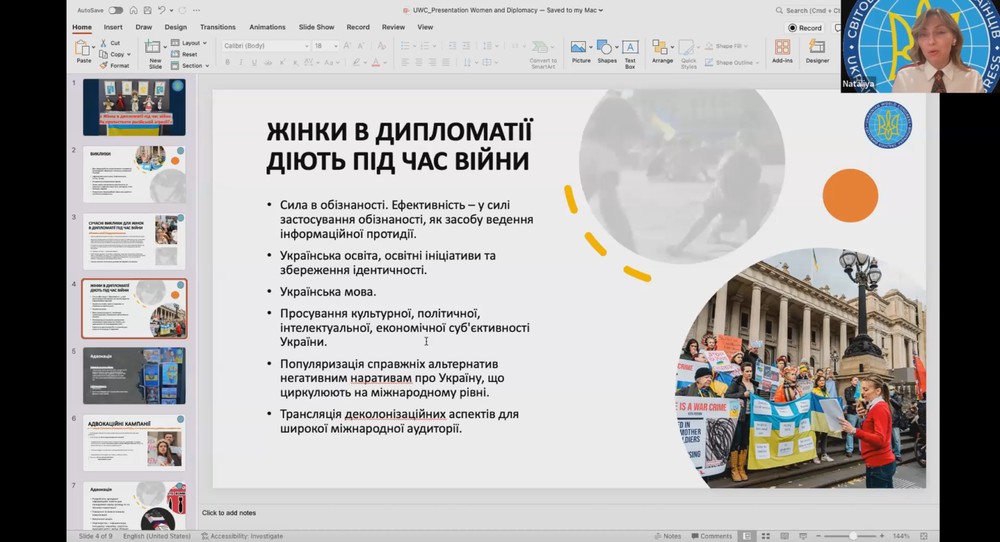Click the Undo arrow icon
Viewport: 1000px width, 542px height.
pyautogui.click(x=162, y=10)
